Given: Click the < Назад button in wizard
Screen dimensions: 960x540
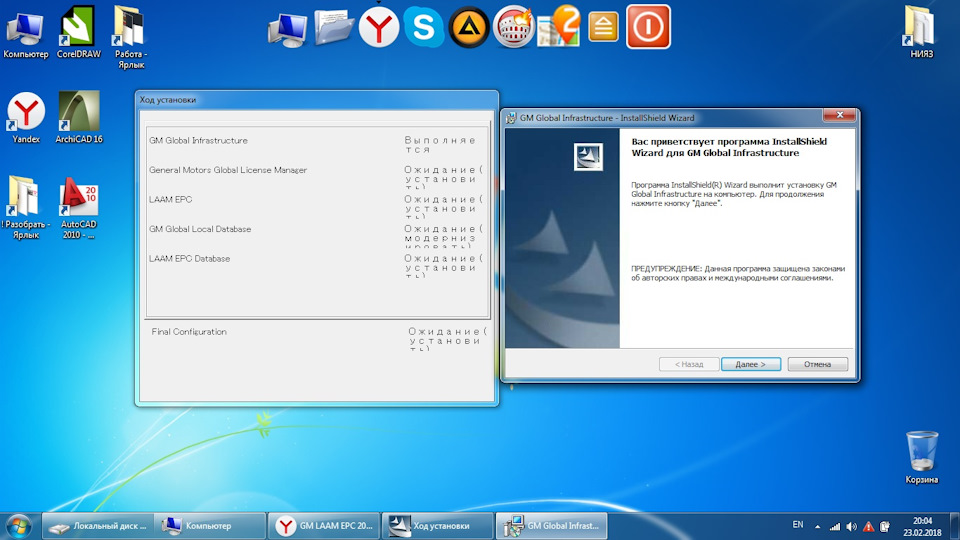Looking at the screenshot, I should [689, 364].
